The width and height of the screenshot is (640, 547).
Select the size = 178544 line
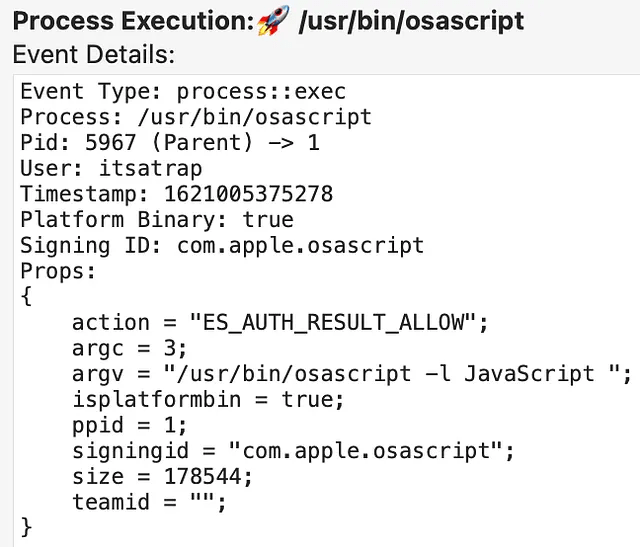click(163, 476)
